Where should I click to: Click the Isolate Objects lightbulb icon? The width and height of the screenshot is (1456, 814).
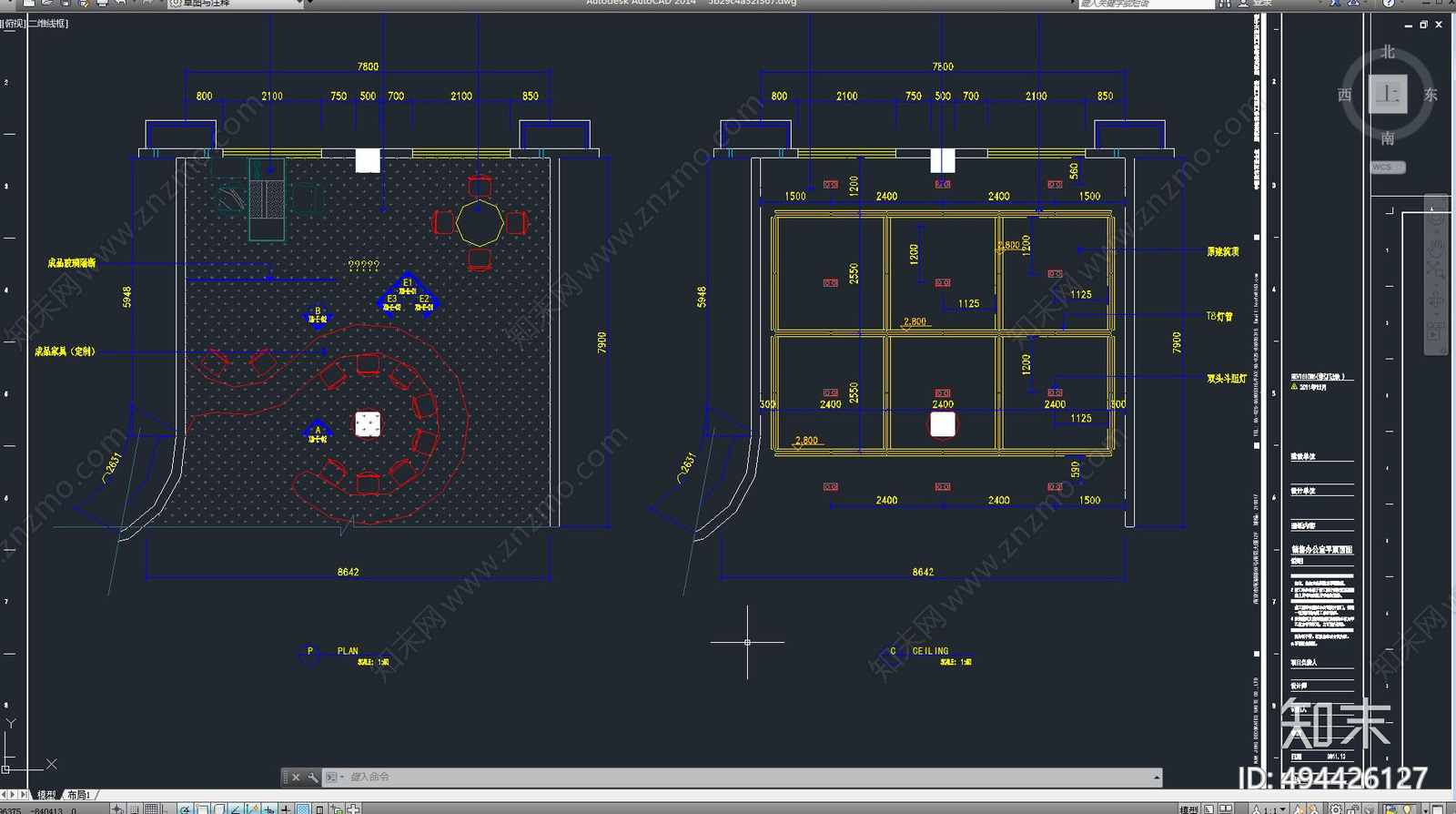1408,809
